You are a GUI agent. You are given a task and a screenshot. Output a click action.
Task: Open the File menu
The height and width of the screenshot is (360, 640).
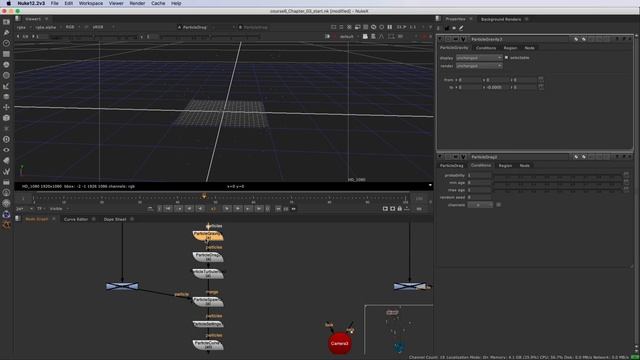(x=54, y=3)
